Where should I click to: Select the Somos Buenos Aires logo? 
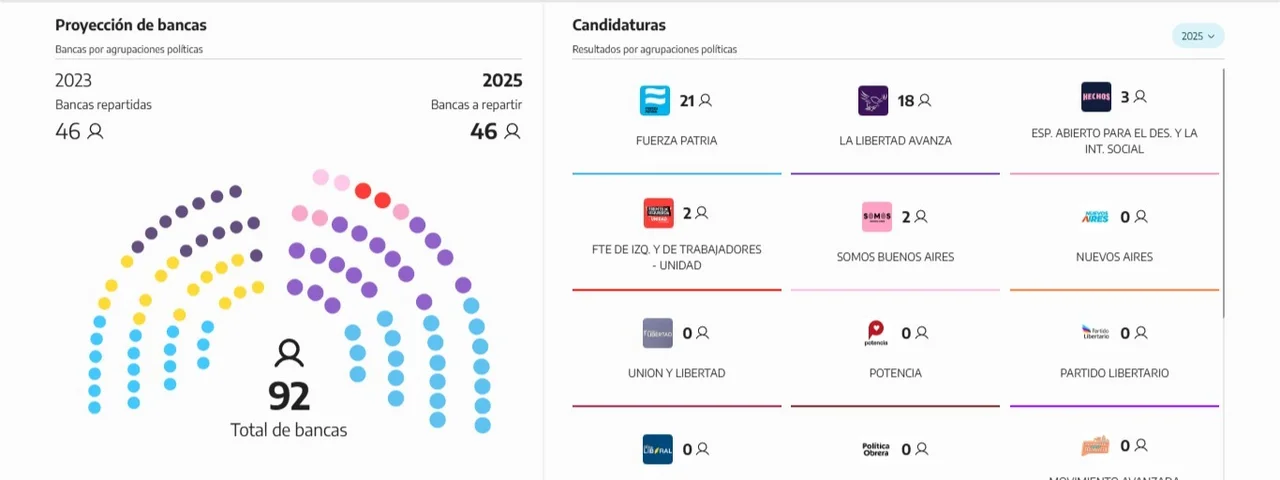coord(877,217)
